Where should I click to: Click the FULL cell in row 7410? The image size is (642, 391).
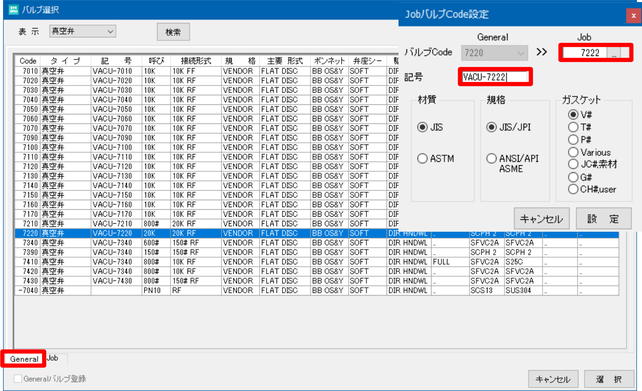tap(450, 262)
